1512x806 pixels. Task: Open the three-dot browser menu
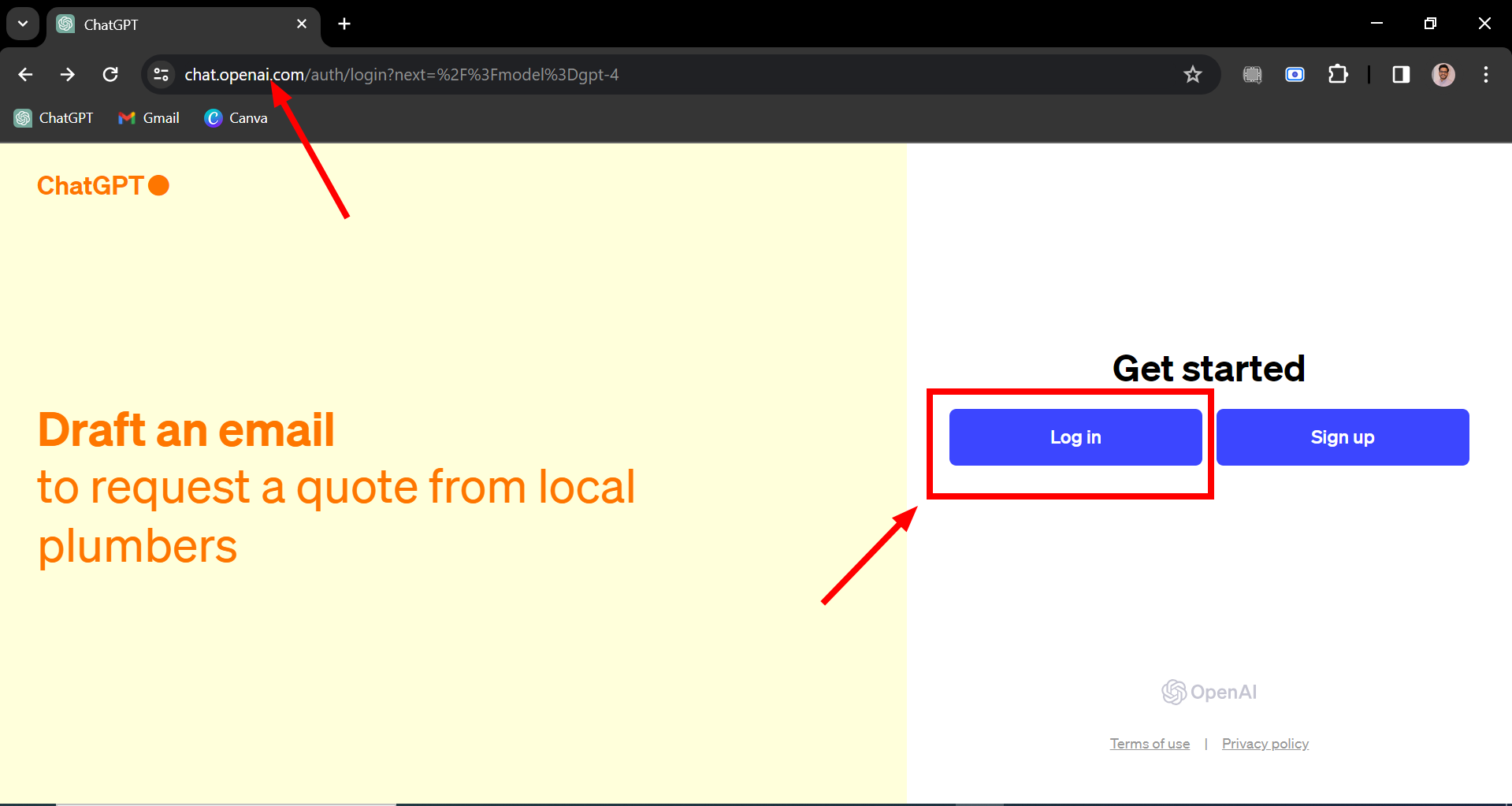point(1484,74)
